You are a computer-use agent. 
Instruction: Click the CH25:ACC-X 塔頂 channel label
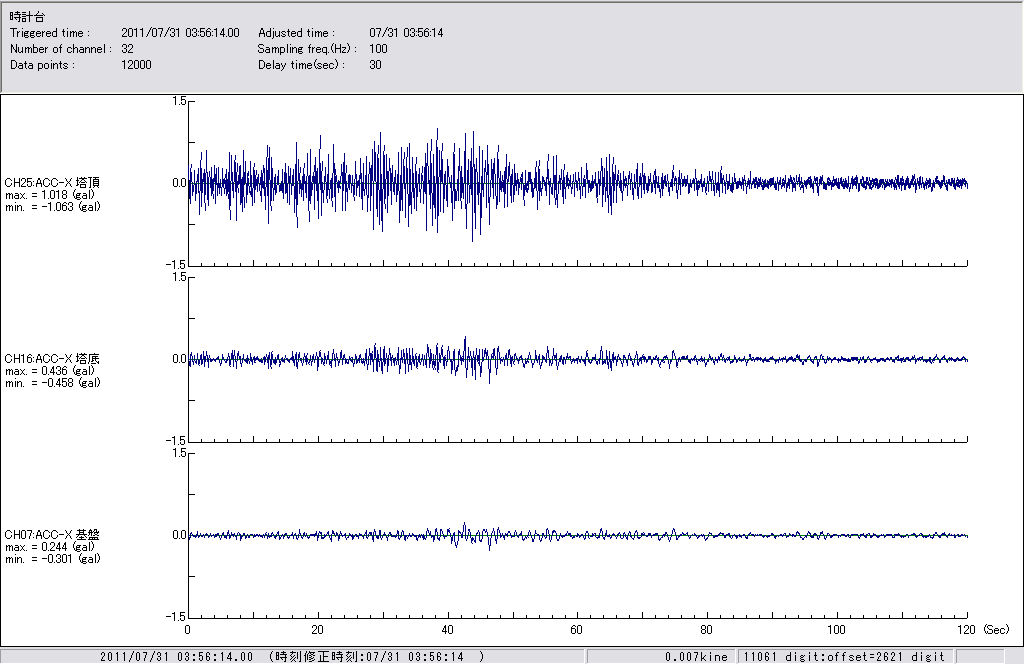[52, 182]
